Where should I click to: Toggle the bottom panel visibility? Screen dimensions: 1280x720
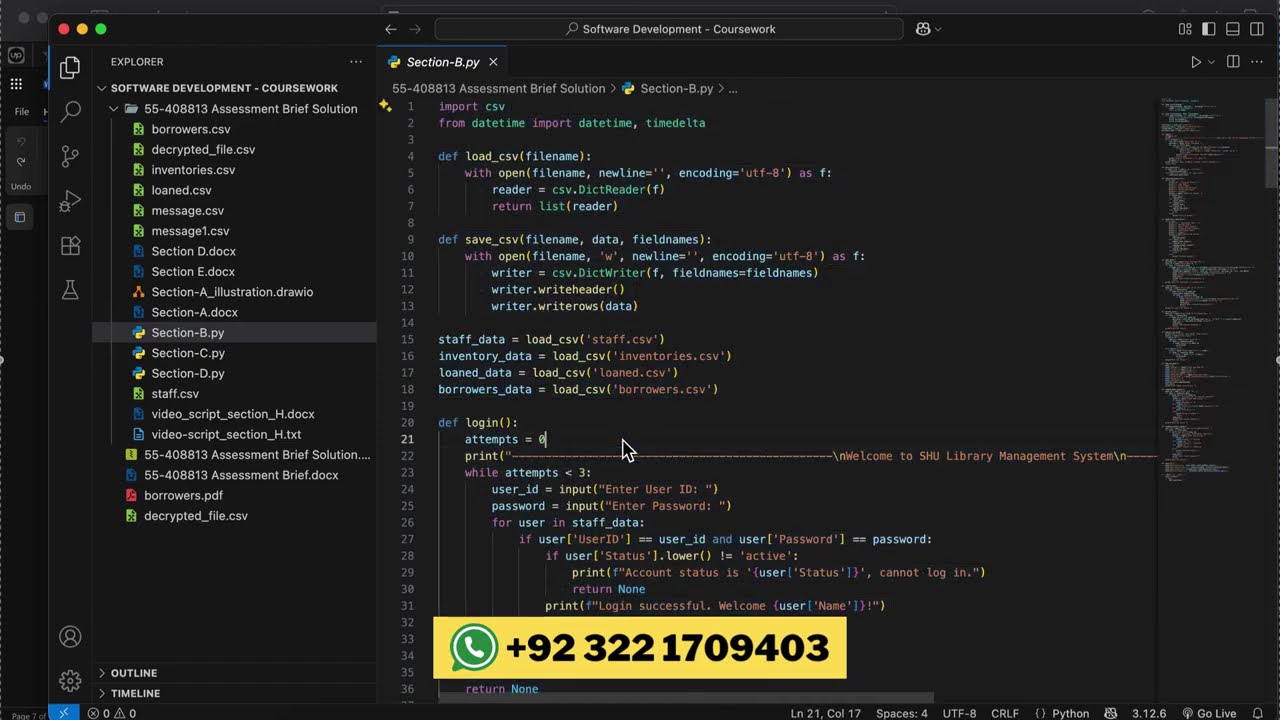1233,29
